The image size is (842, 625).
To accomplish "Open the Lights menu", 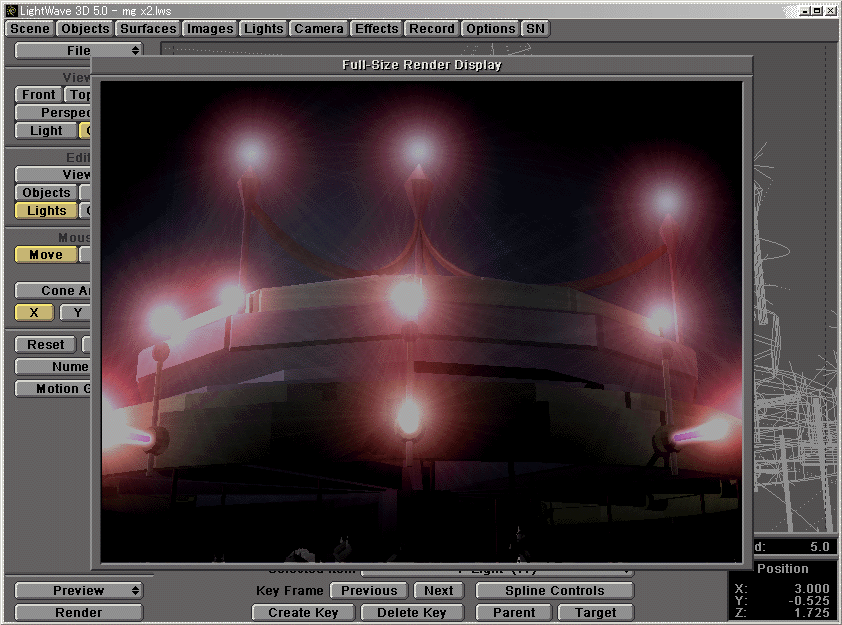I will [263, 28].
